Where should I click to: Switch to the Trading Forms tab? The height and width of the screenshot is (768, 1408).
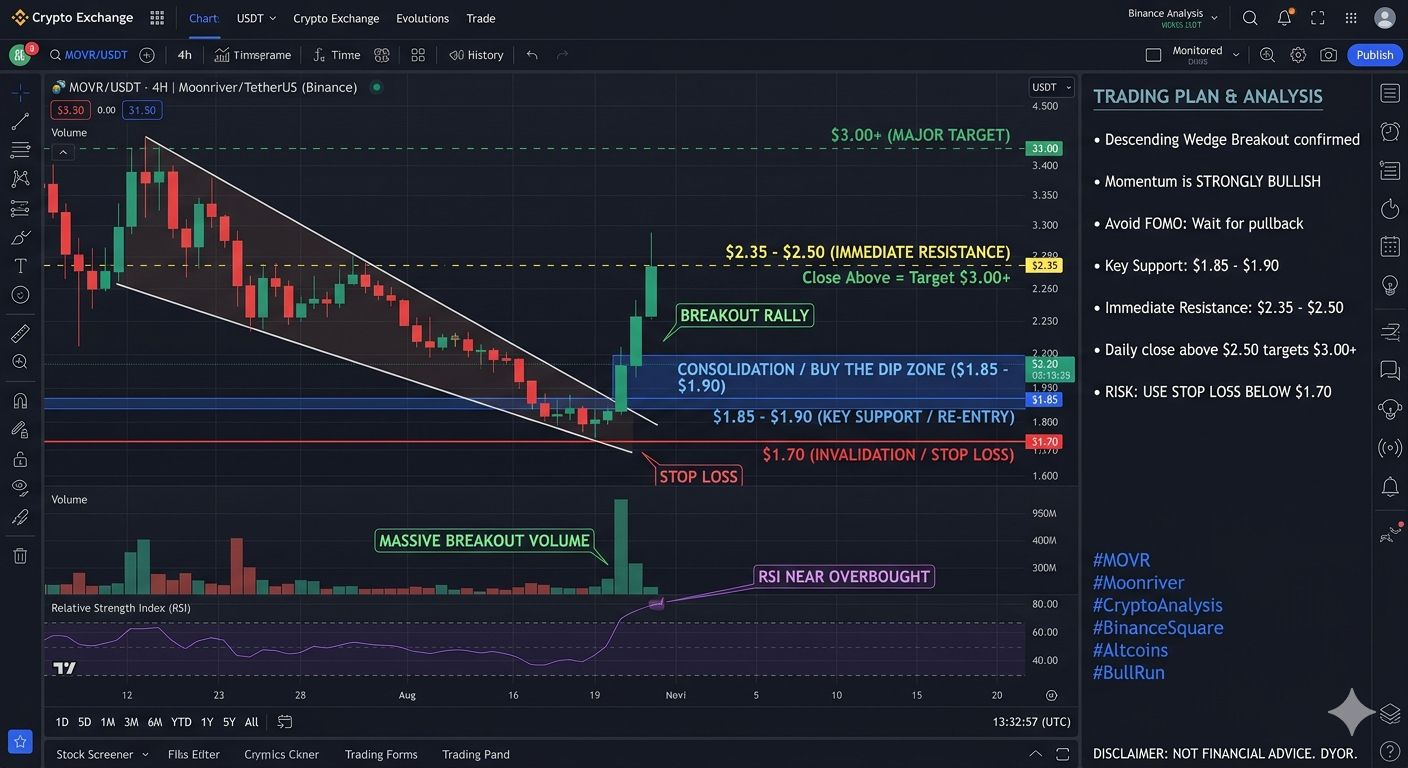[381, 754]
